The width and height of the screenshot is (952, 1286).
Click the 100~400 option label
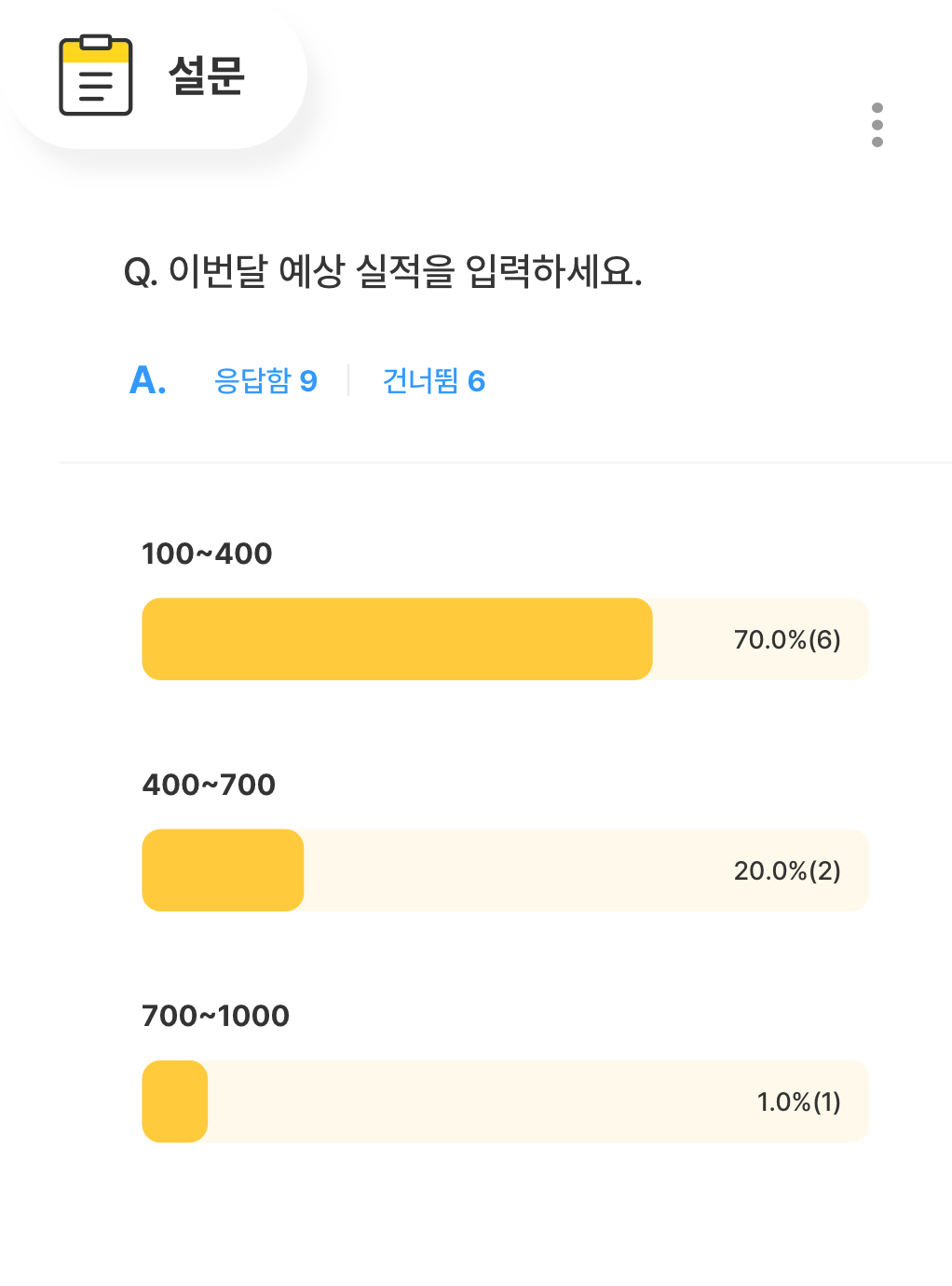pos(207,554)
